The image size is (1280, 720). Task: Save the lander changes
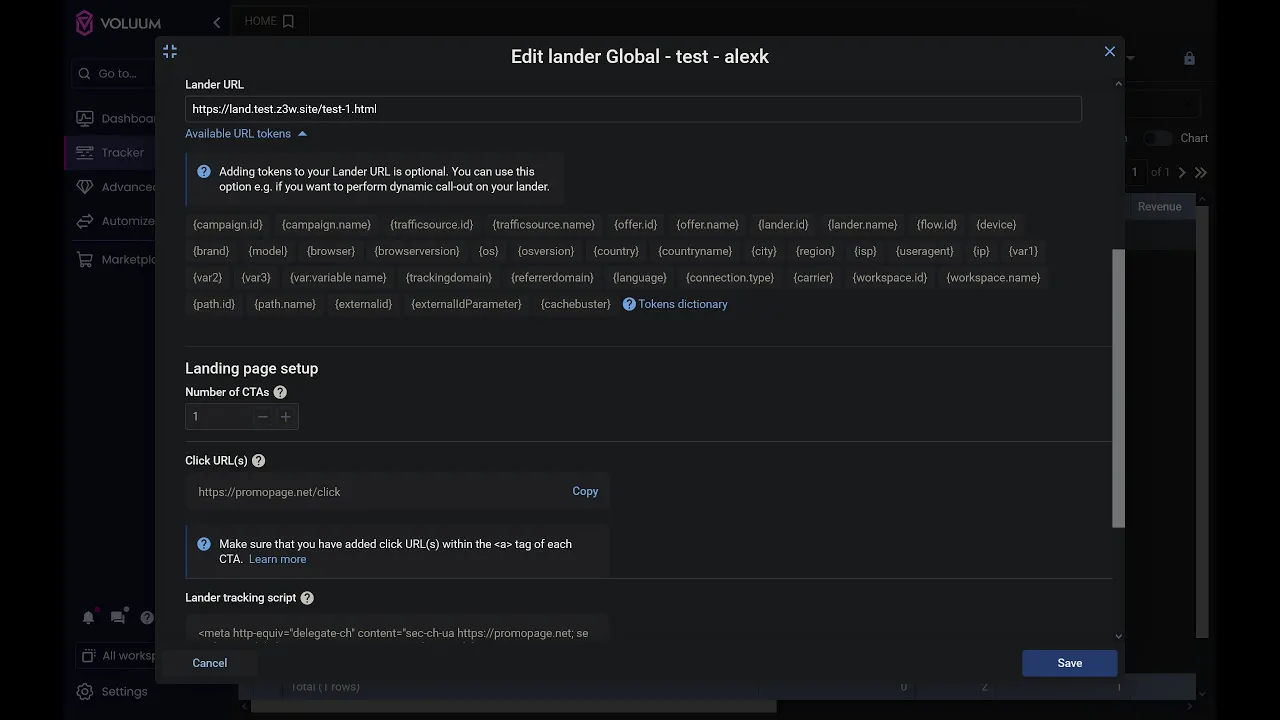click(x=1069, y=663)
